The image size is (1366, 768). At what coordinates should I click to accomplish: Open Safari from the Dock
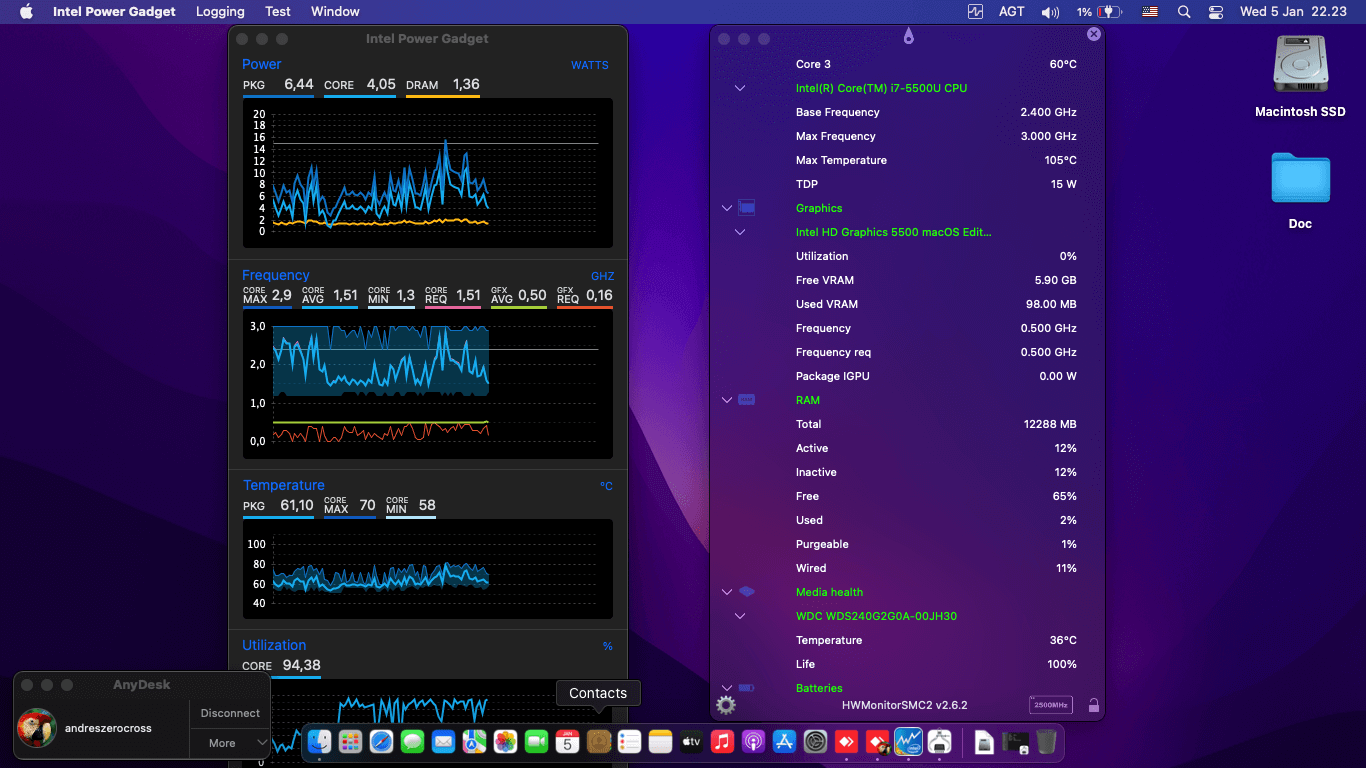[381, 742]
